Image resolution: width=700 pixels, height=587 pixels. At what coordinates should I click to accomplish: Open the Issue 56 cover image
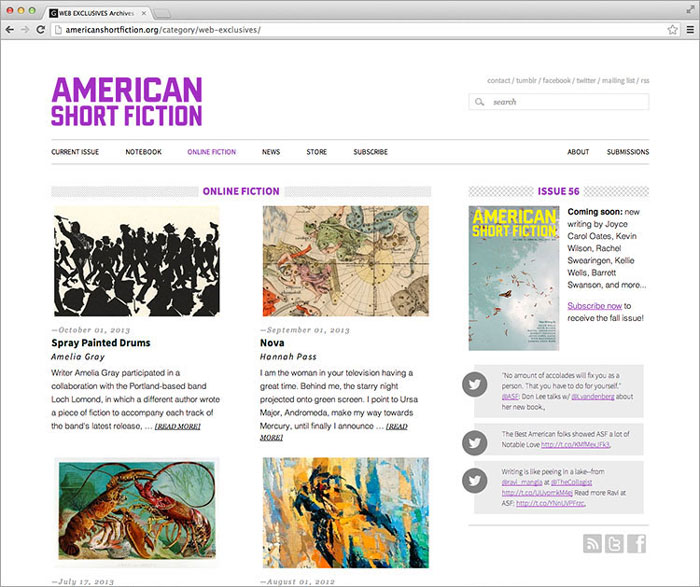pos(514,278)
